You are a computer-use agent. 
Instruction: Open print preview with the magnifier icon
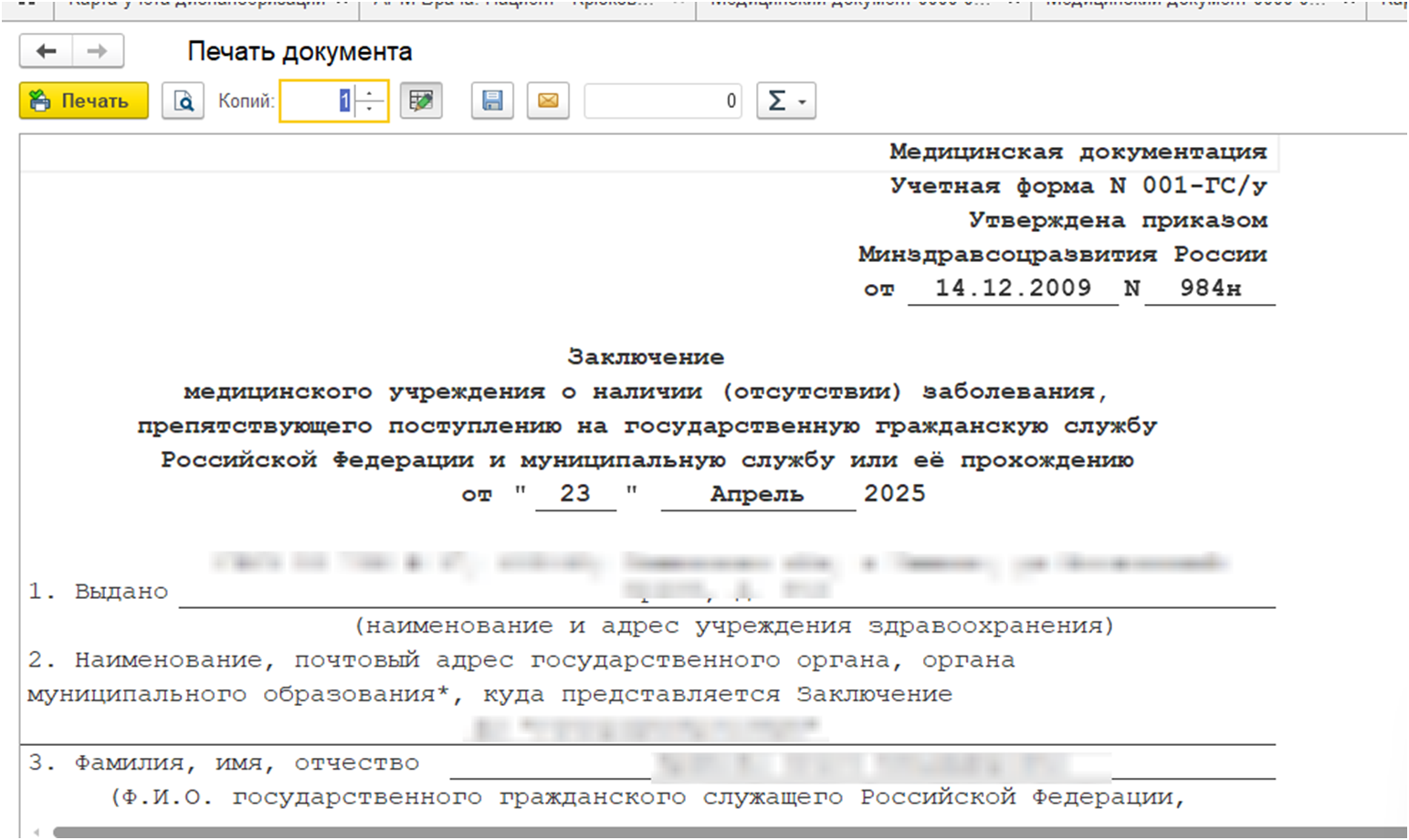(x=183, y=100)
